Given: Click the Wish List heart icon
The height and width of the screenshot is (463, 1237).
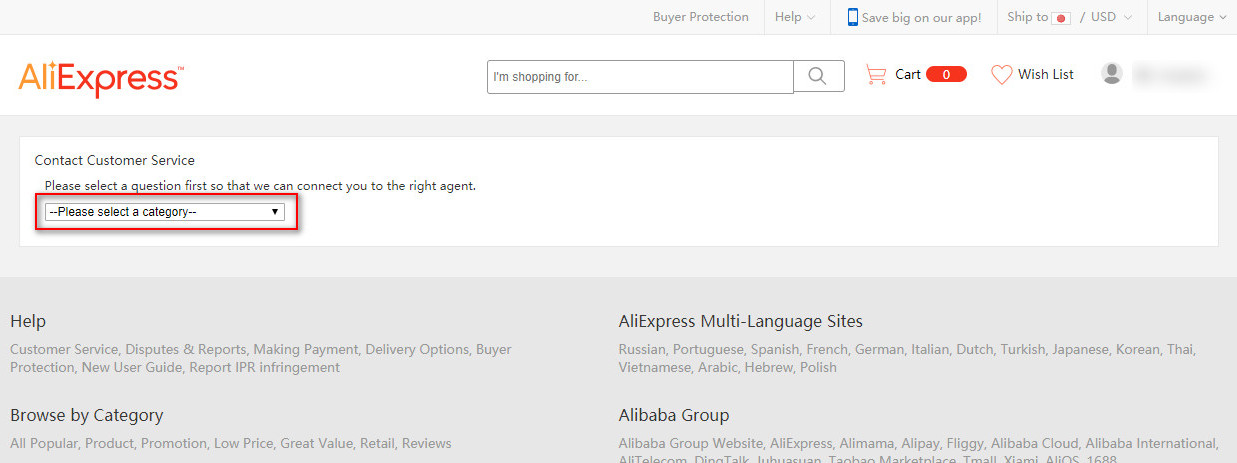Looking at the screenshot, I should pos(1001,75).
